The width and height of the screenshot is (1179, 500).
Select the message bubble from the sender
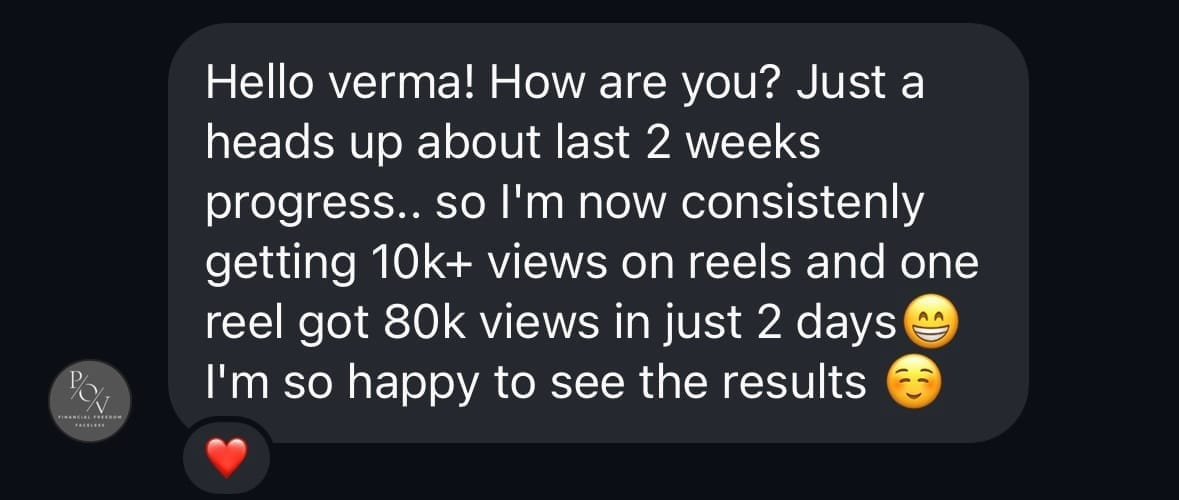[598, 232]
